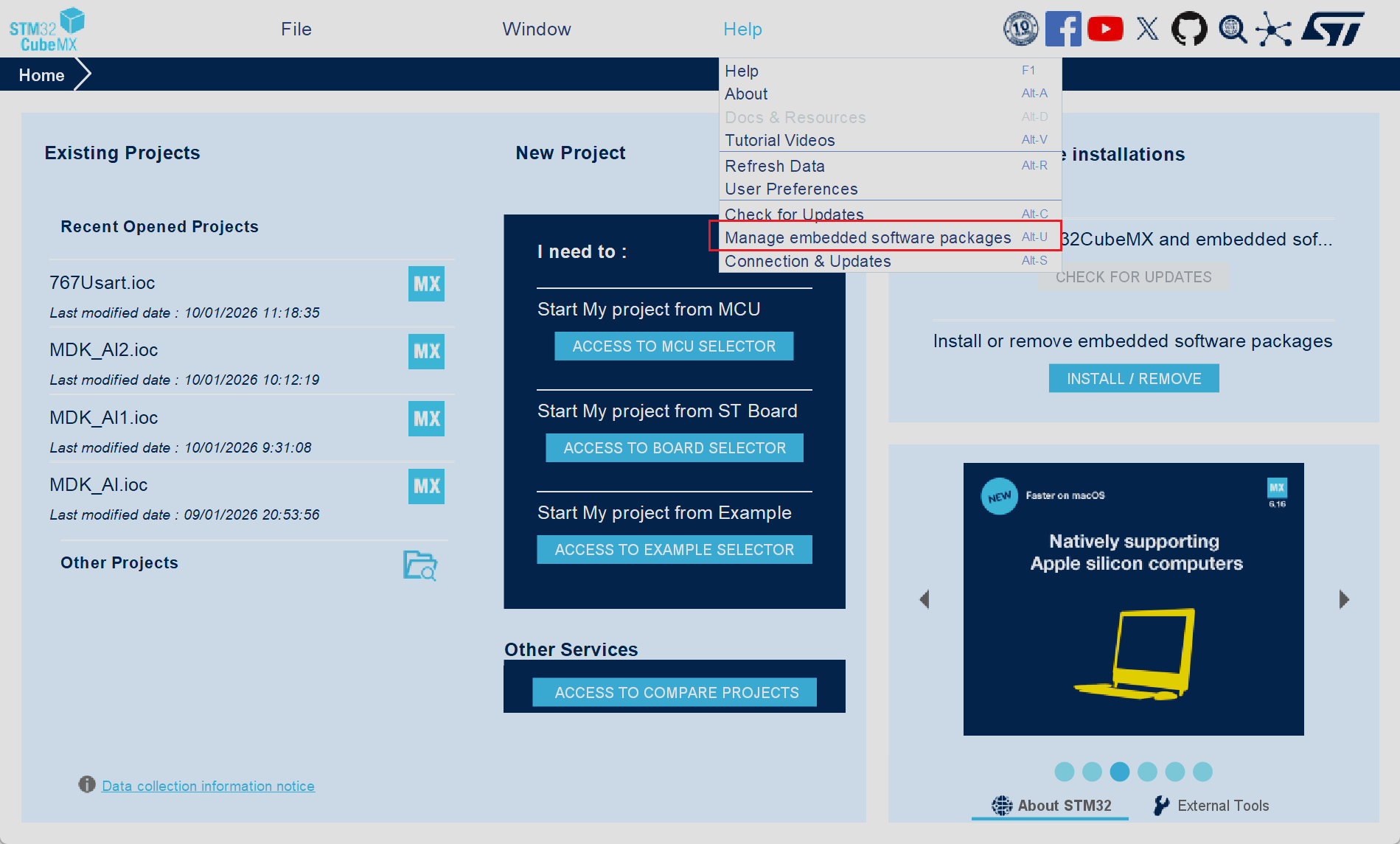Click MX icon for MDK_AI2.ioc

426,351
